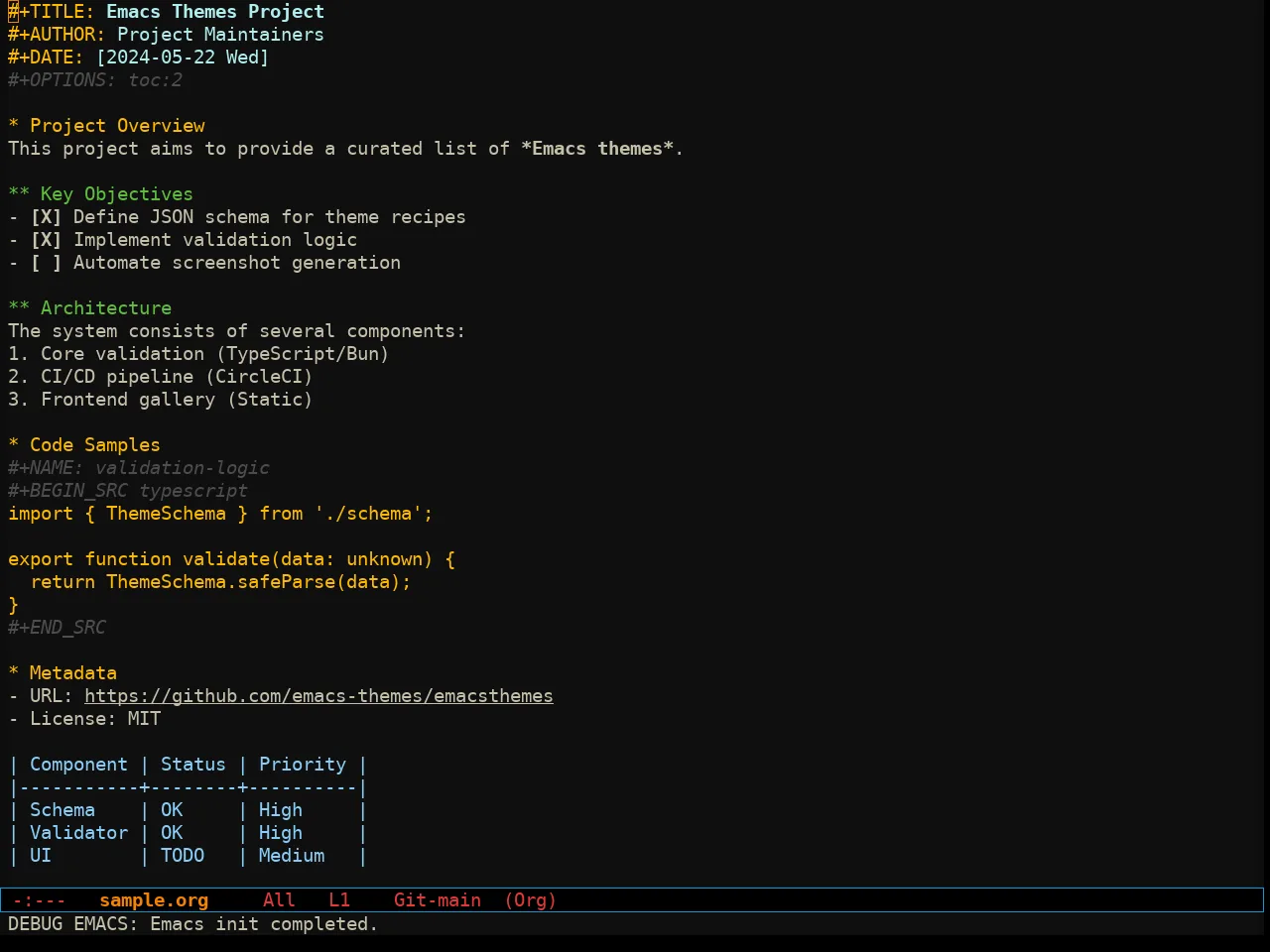Fold the 'Key Objectives' subheading stars
1270x952 pixels.
(19, 194)
